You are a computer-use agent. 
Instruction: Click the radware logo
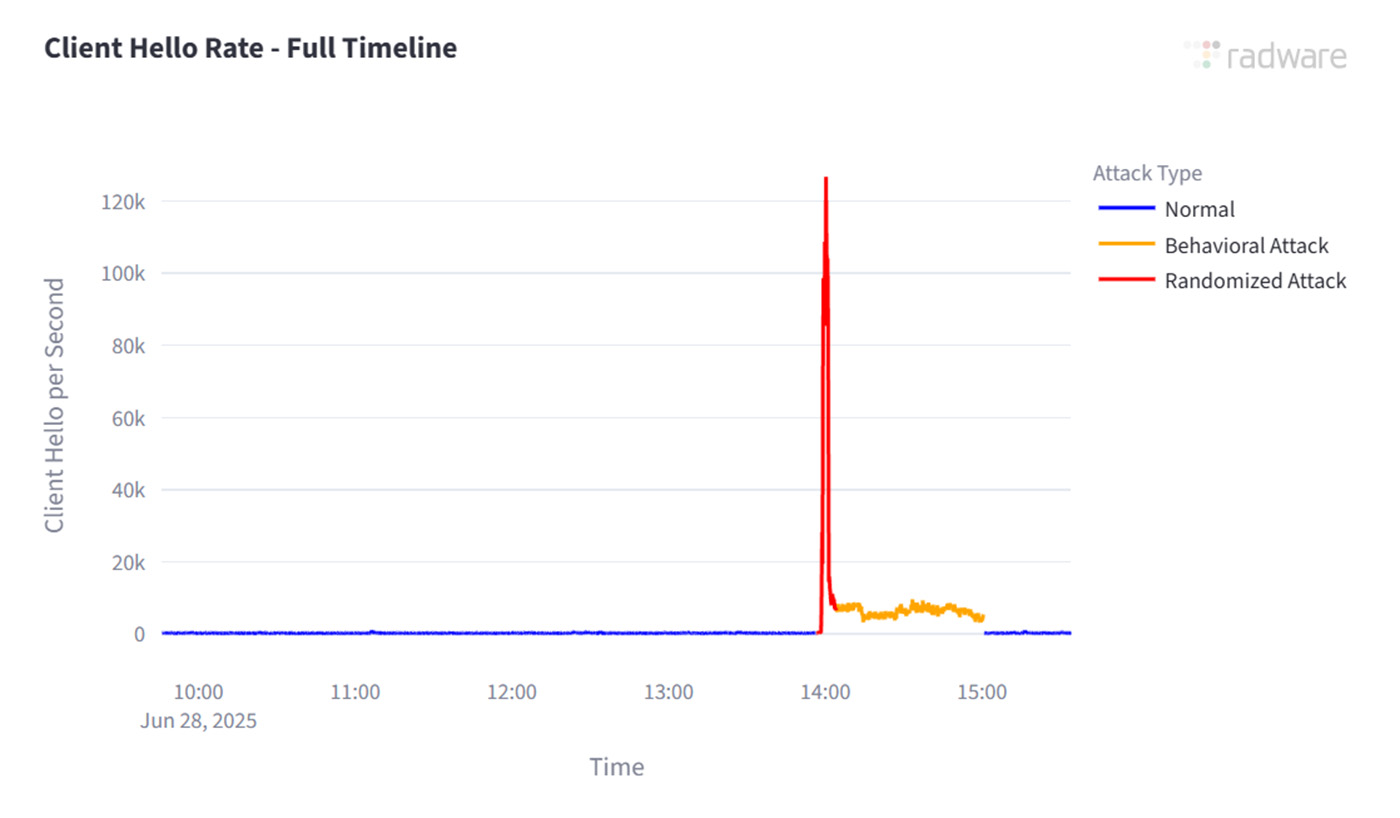pos(1265,55)
